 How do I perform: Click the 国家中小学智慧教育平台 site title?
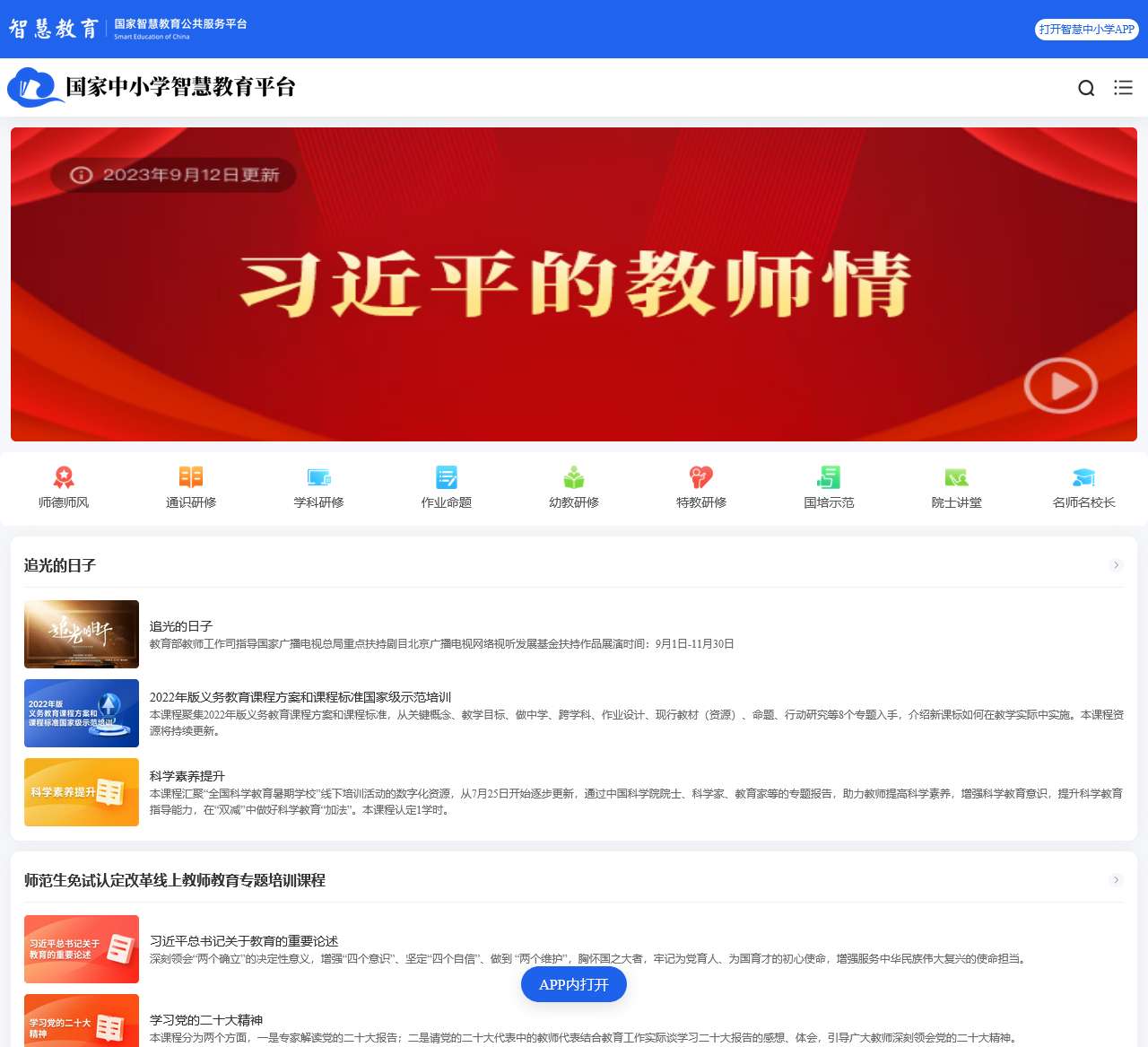click(180, 87)
